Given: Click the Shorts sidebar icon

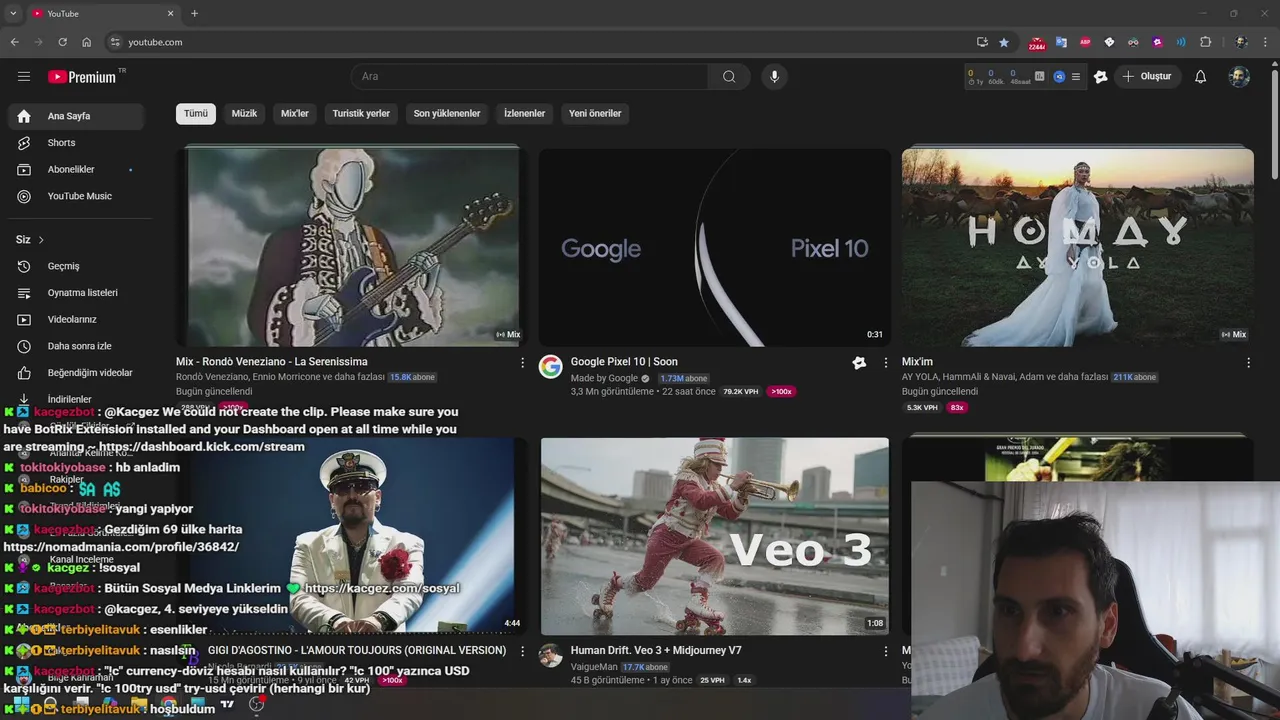Looking at the screenshot, I should 24,143.
